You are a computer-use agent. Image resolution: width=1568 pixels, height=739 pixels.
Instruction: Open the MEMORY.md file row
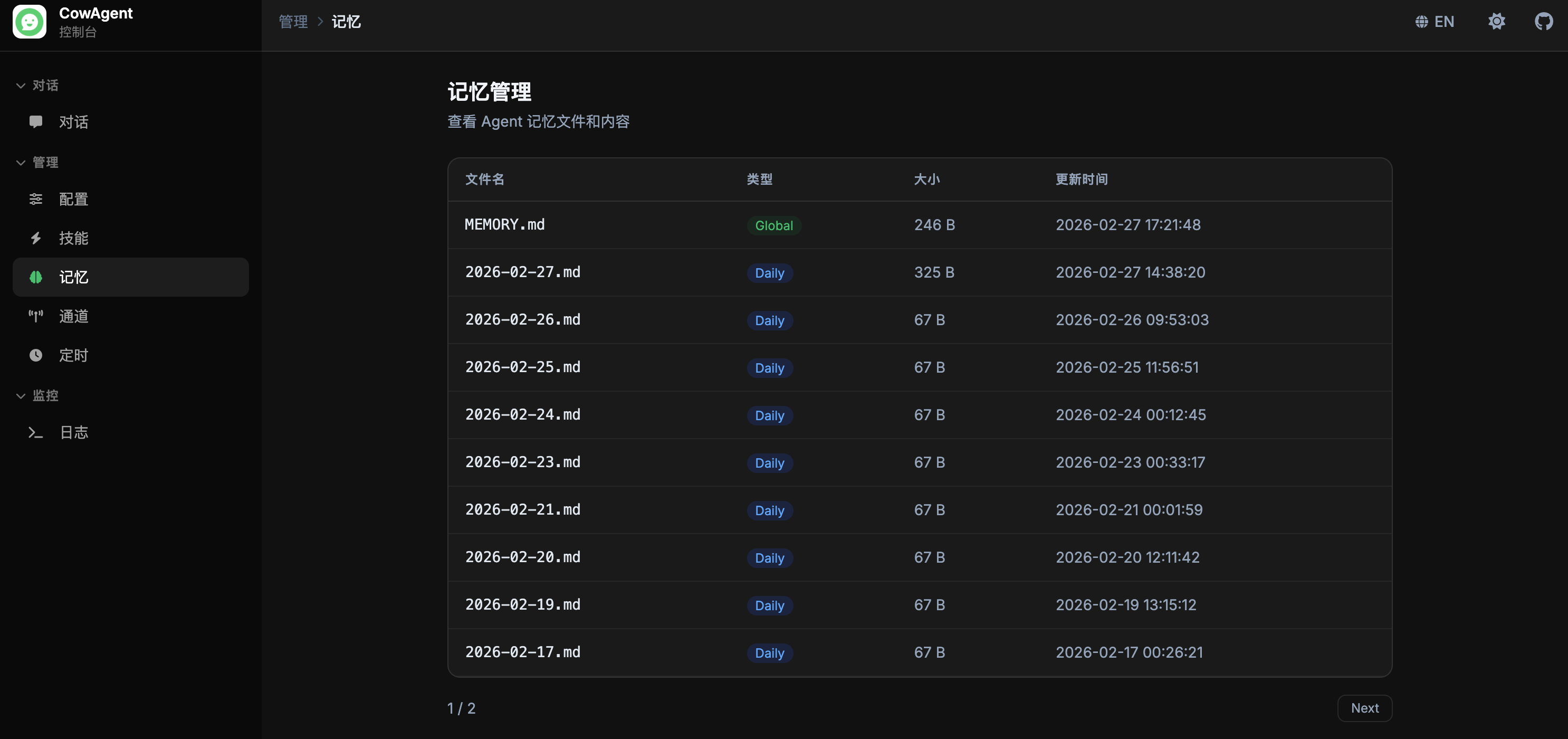(504, 225)
